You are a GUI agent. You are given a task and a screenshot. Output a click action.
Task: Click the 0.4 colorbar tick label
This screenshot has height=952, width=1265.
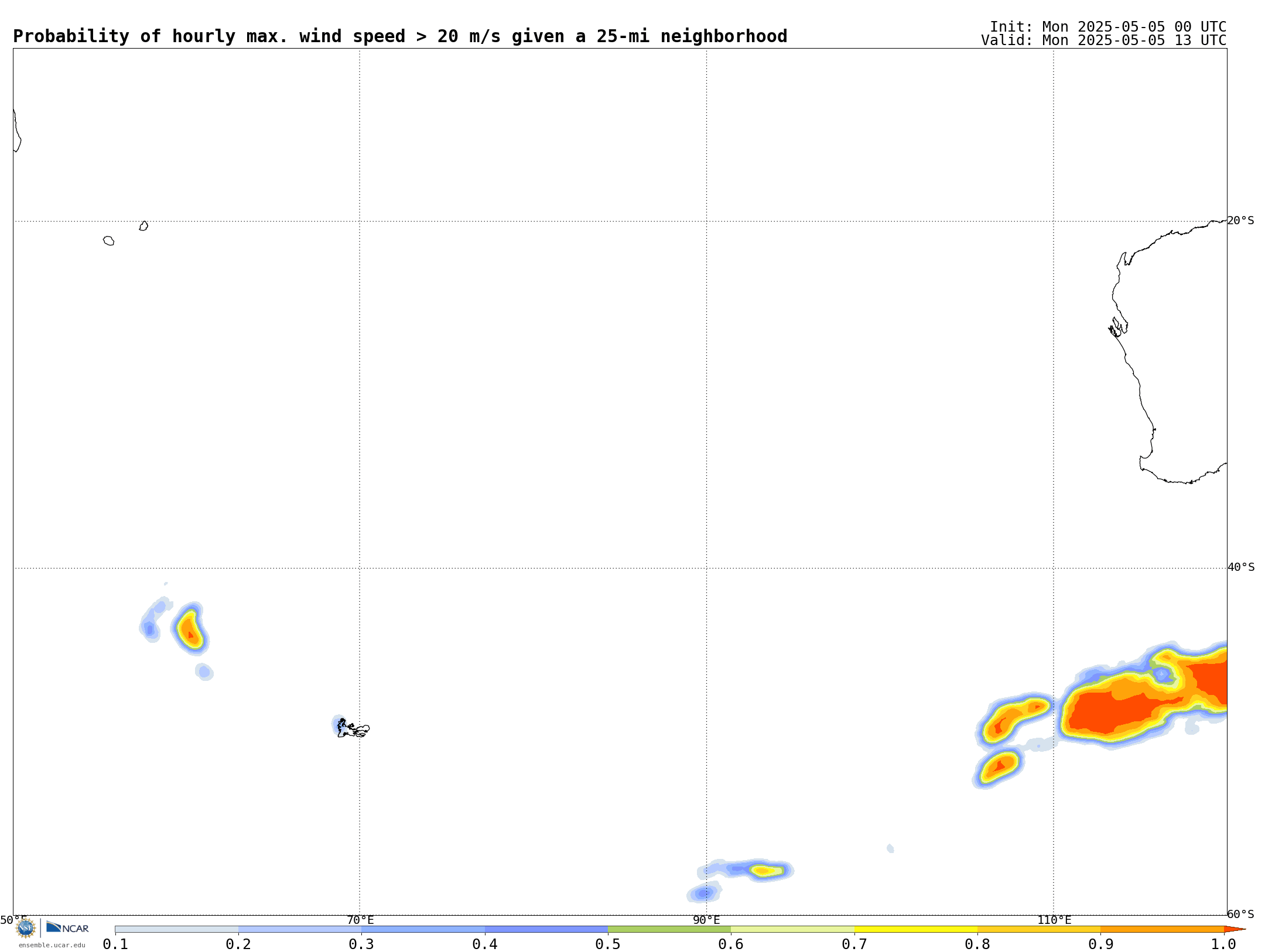click(485, 944)
